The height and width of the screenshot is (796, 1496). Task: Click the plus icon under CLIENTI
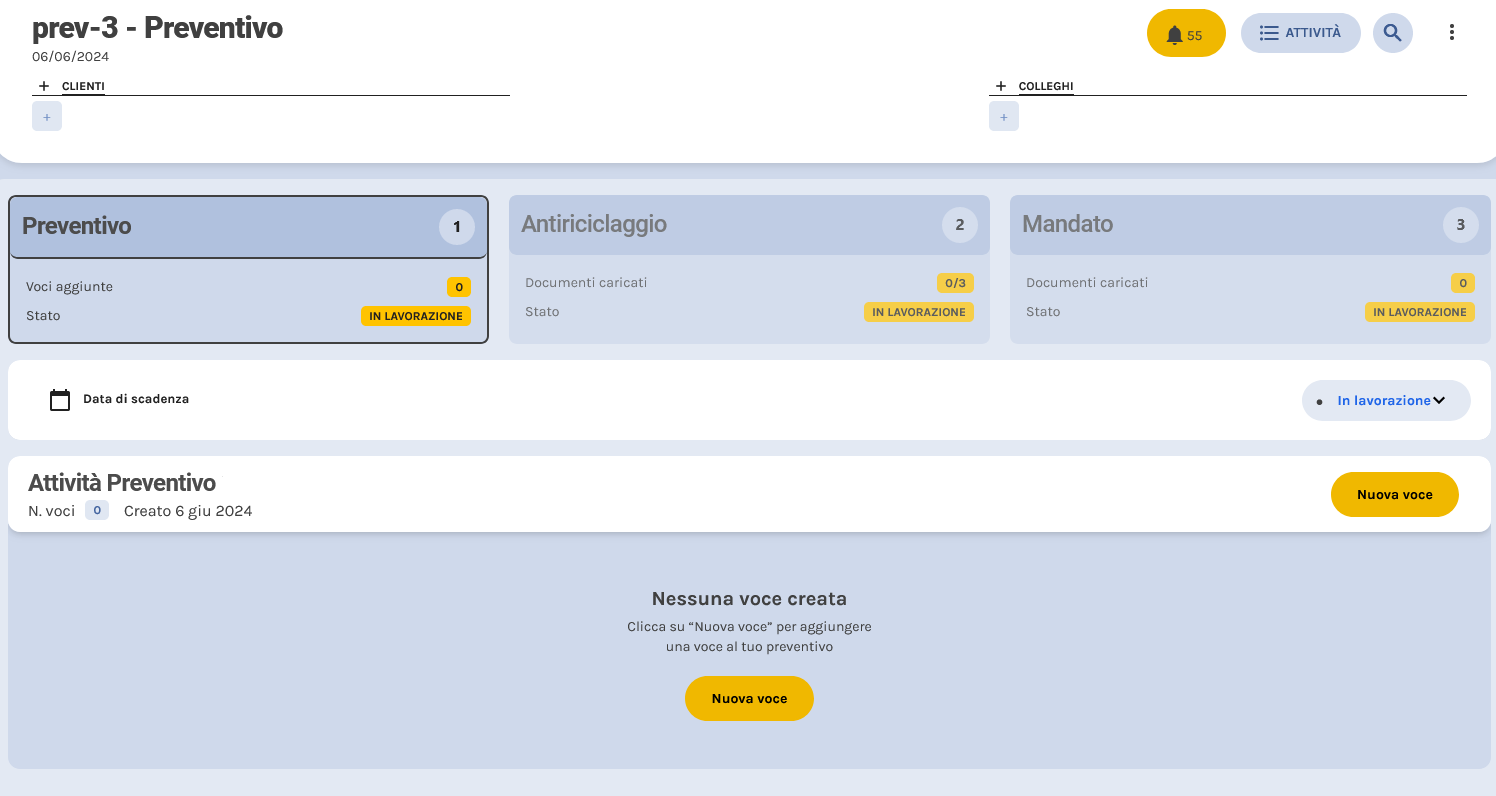46,116
